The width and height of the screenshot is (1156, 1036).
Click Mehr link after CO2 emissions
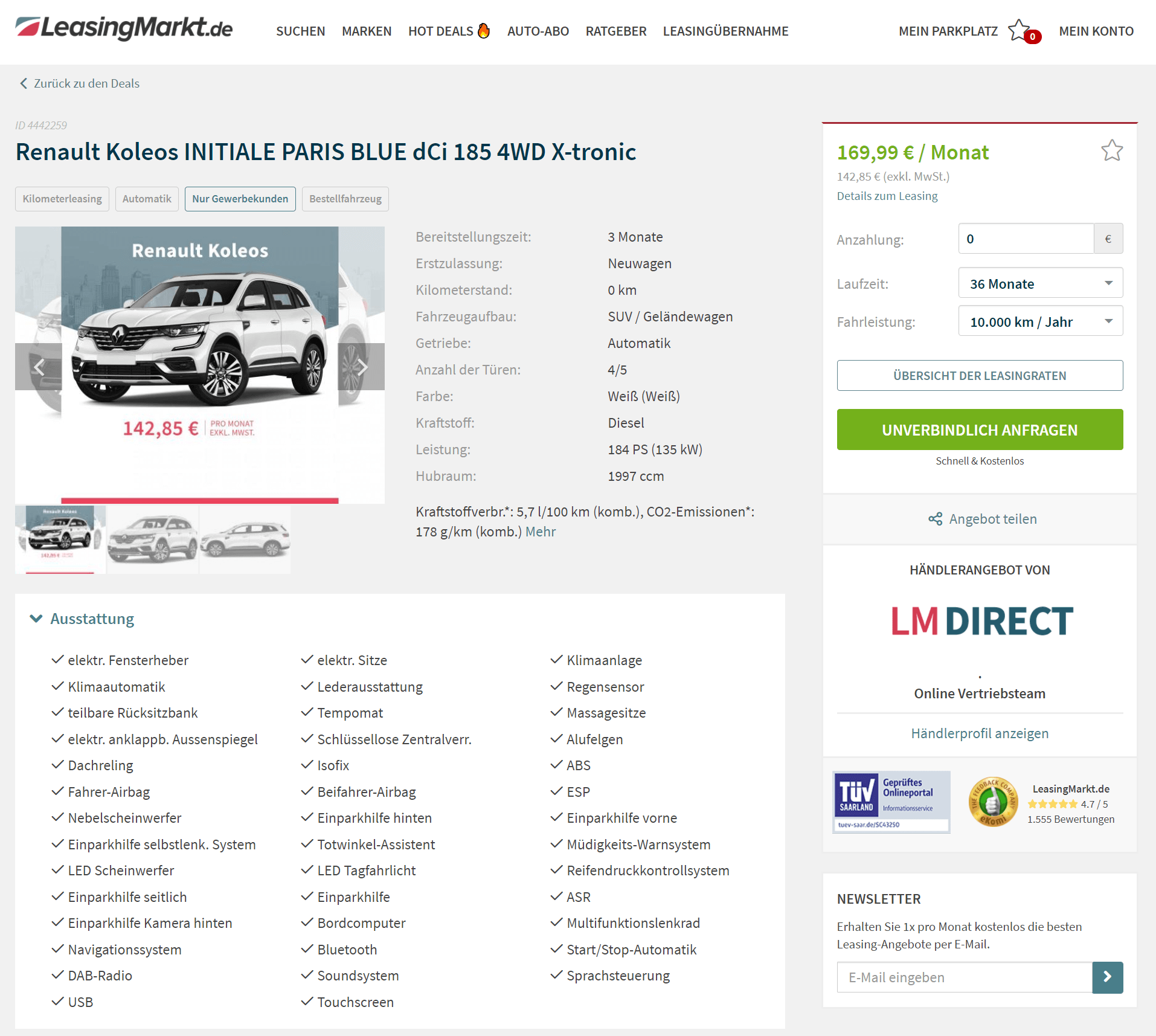[x=541, y=532]
